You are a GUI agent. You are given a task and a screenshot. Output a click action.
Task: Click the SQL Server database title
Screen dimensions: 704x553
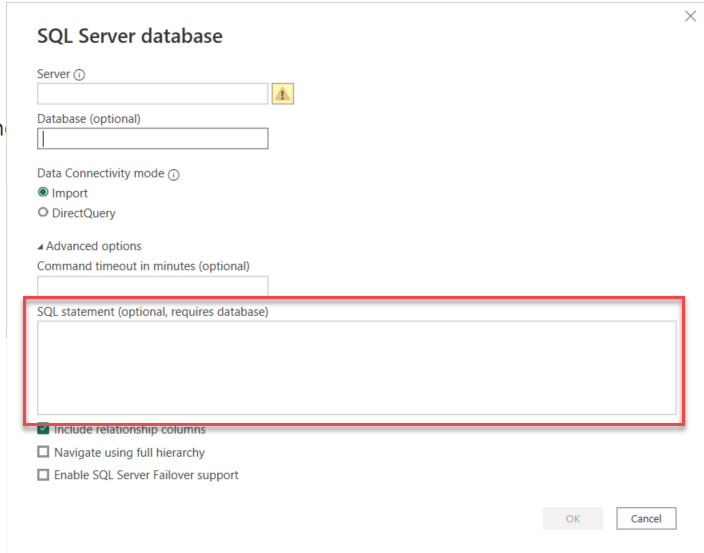coord(130,36)
